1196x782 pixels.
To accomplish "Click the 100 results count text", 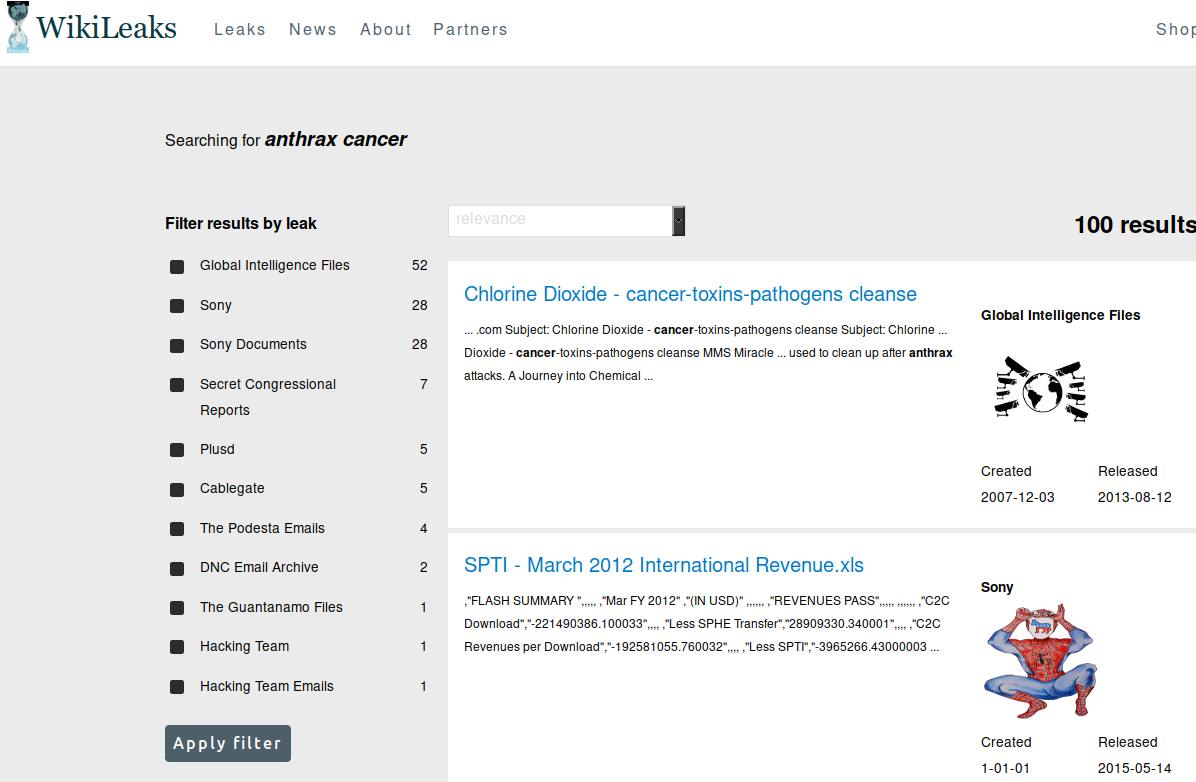I will tap(1135, 224).
